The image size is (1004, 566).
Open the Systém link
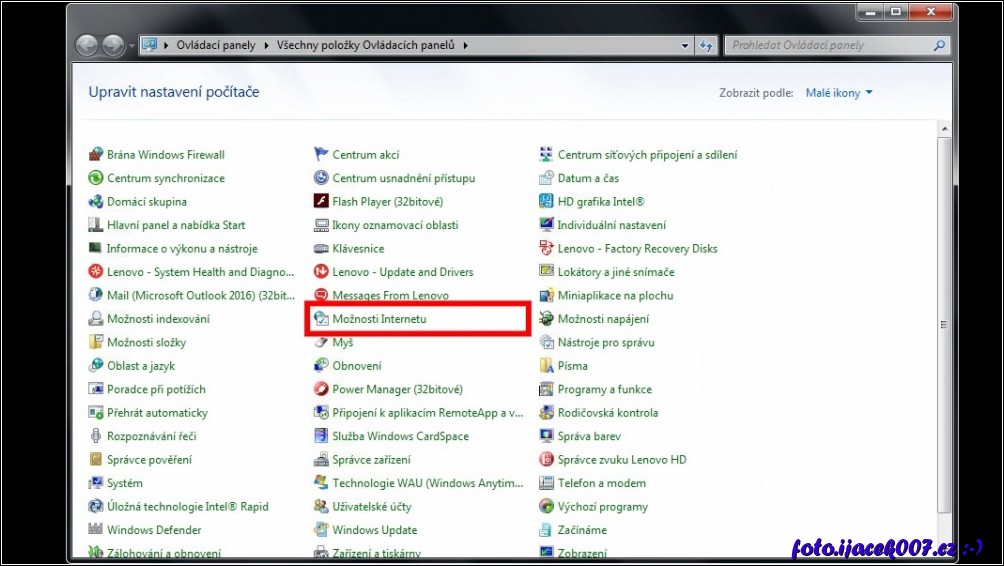[124, 483]
